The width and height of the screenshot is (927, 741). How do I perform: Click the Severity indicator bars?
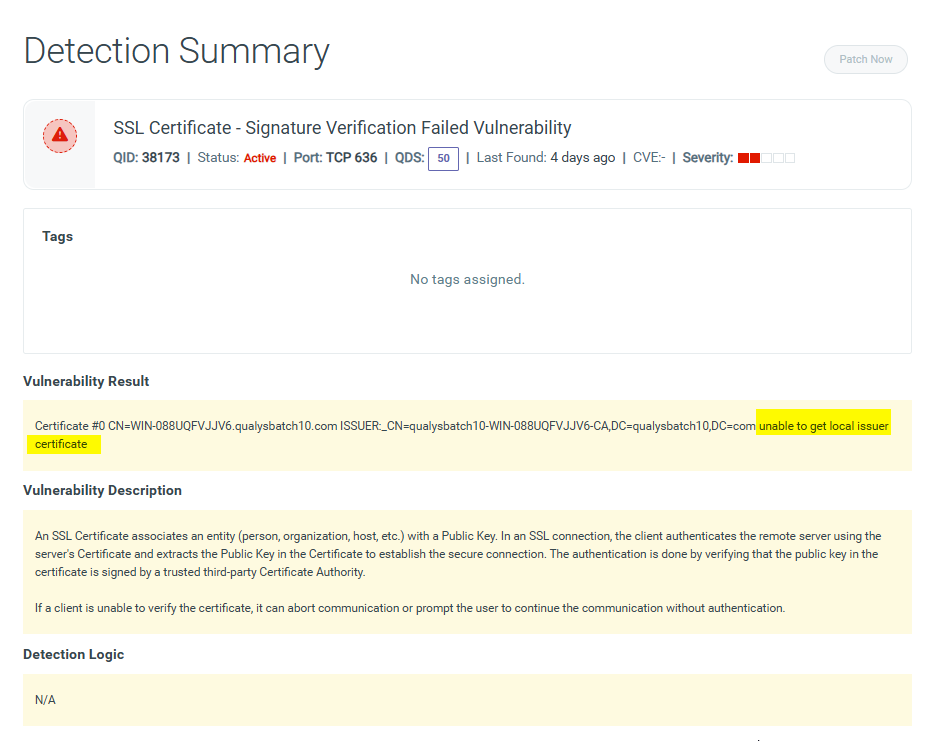click(x=765, y=157)
